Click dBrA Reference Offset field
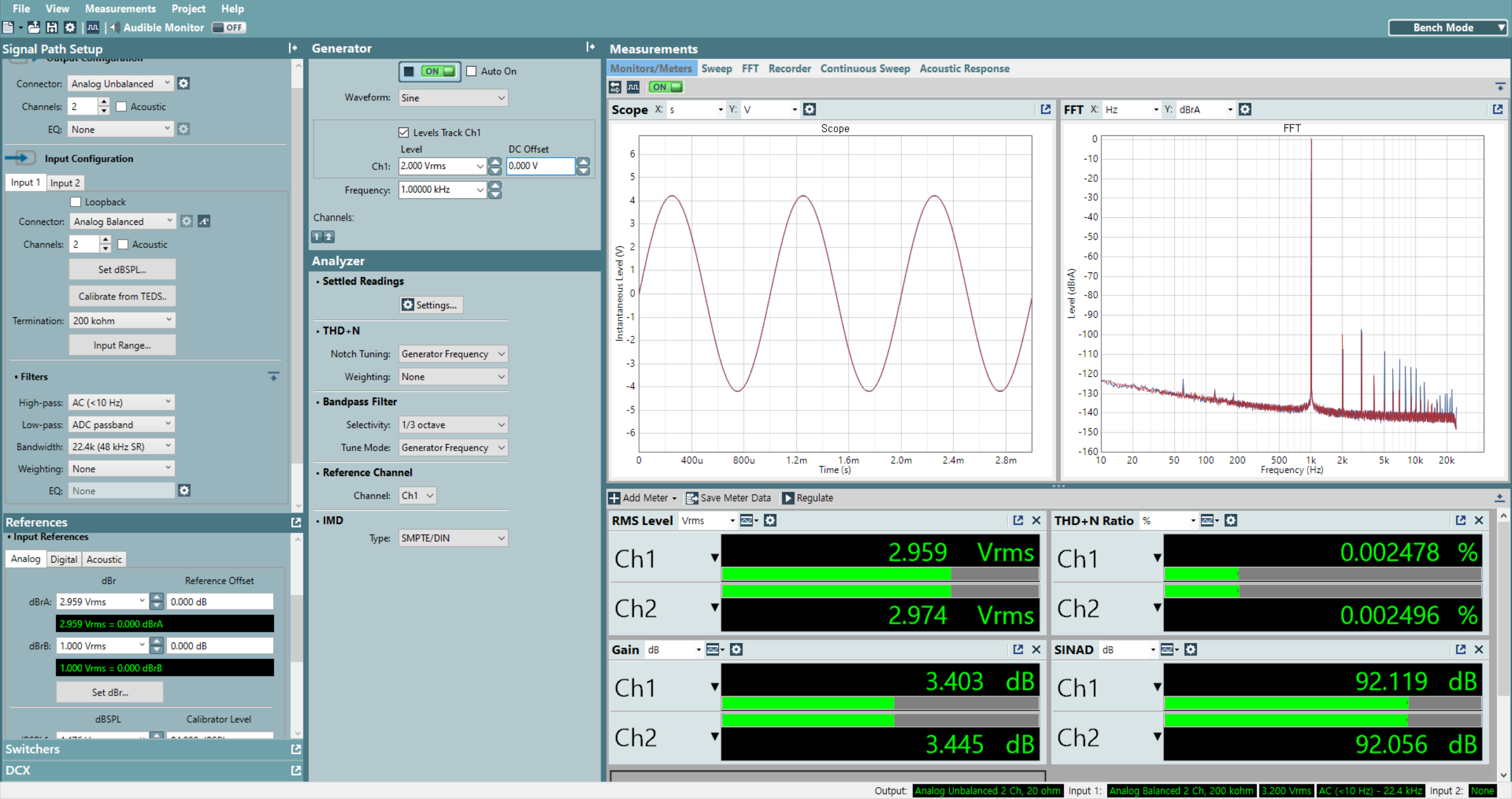This screenshot has height=799, width=1512. pos(220,602)
